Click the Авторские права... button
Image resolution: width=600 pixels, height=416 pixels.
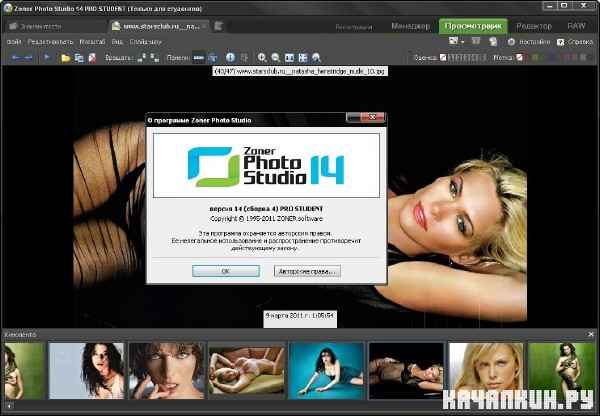tap(307, 271)
